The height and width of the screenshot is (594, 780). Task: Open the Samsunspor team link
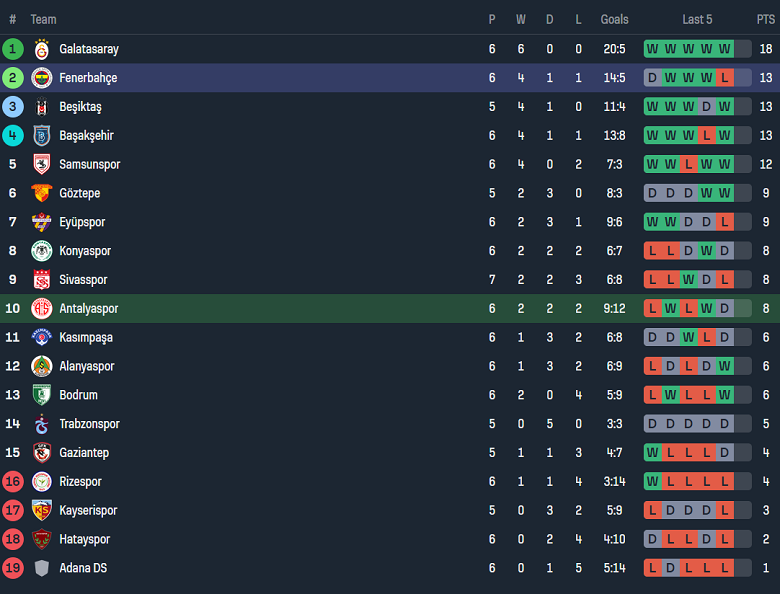point(89,165)
